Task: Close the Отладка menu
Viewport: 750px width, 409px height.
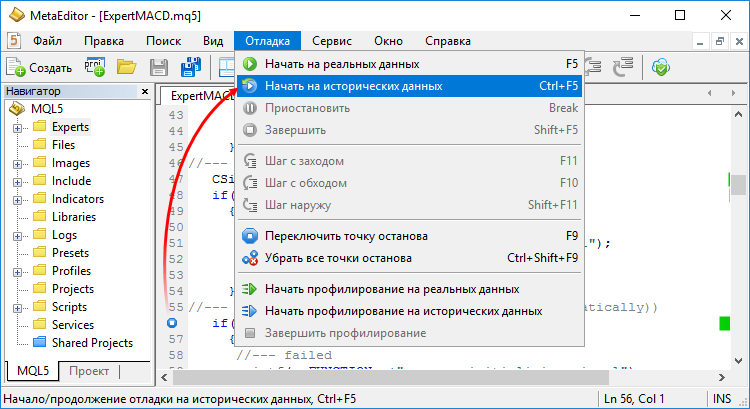Action: (x=267, y=41)
